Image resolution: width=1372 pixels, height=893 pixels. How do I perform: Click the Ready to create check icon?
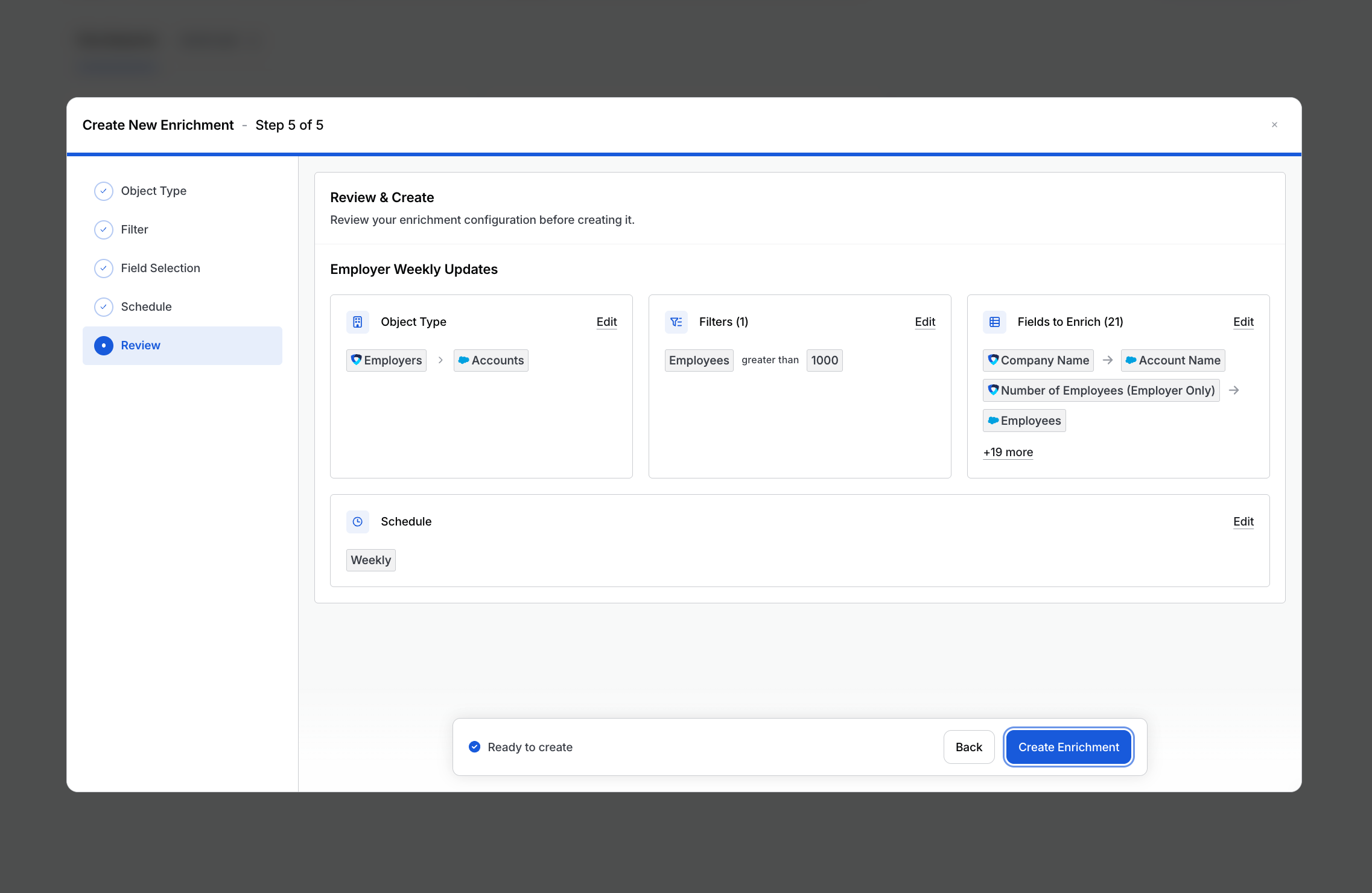[475, 747]
